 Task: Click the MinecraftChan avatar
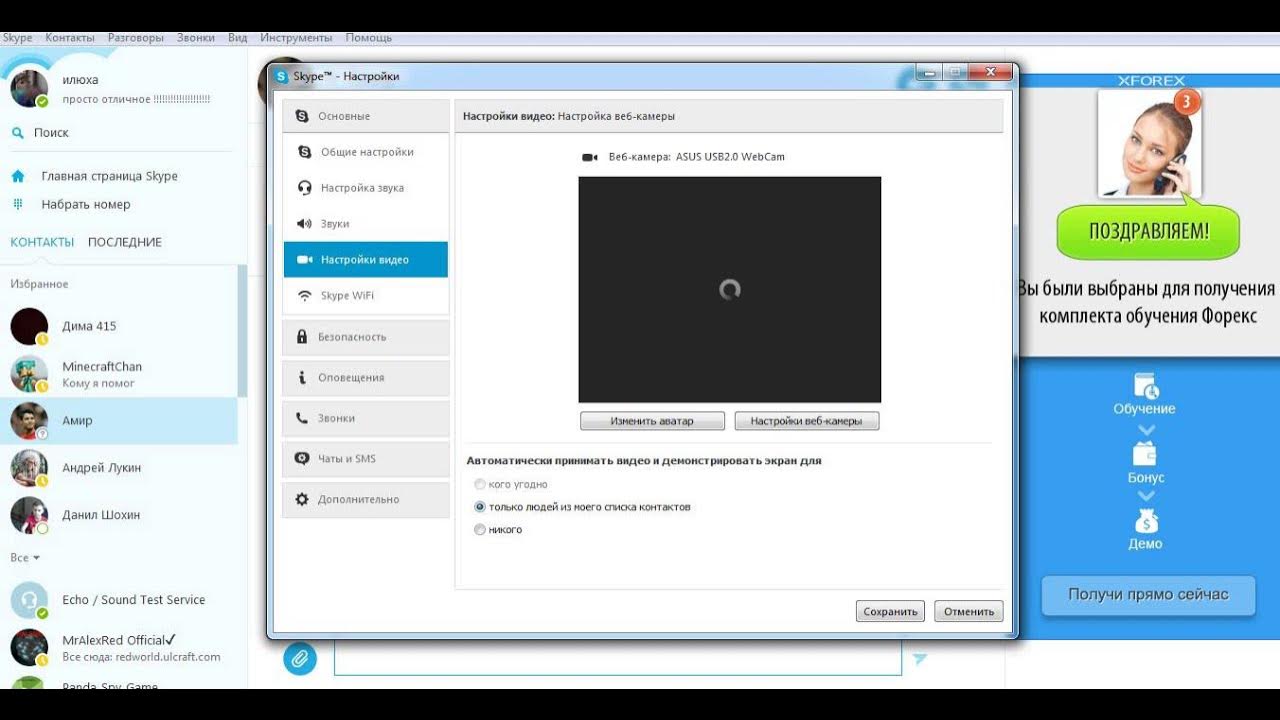[29, 374]
